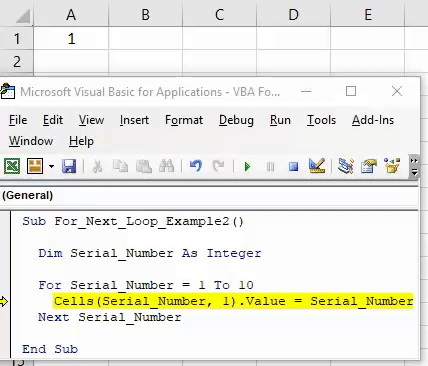Minimize the Visual Basic for Applications window

[306, 91]
